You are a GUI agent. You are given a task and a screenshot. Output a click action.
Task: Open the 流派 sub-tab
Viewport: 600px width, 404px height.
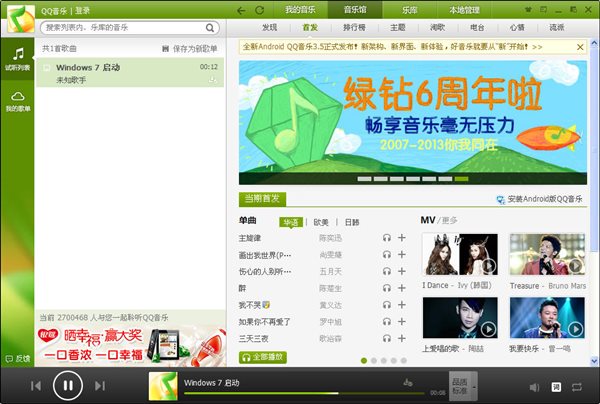(557, 28)
